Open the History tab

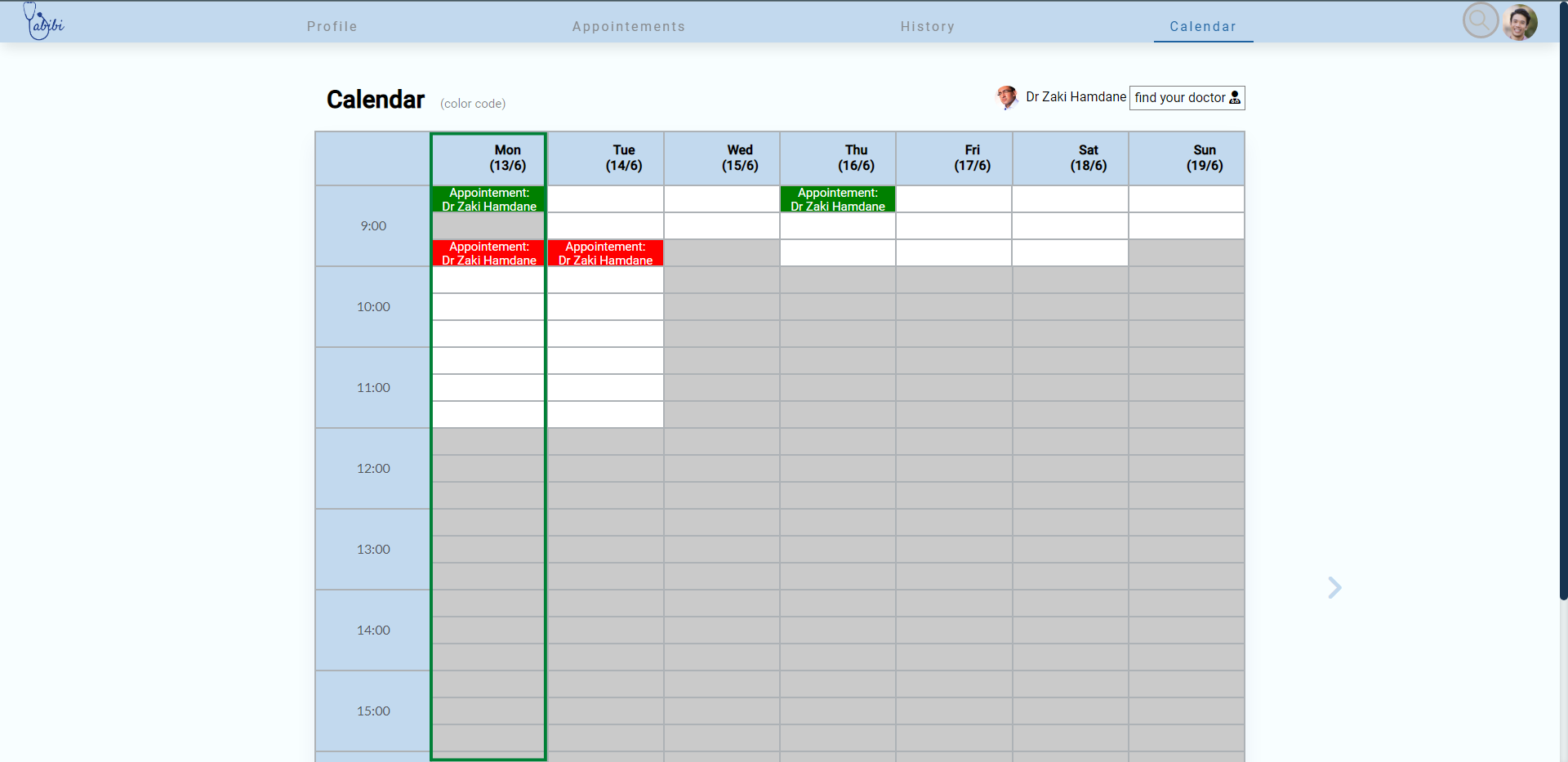(x=927, y=26)
